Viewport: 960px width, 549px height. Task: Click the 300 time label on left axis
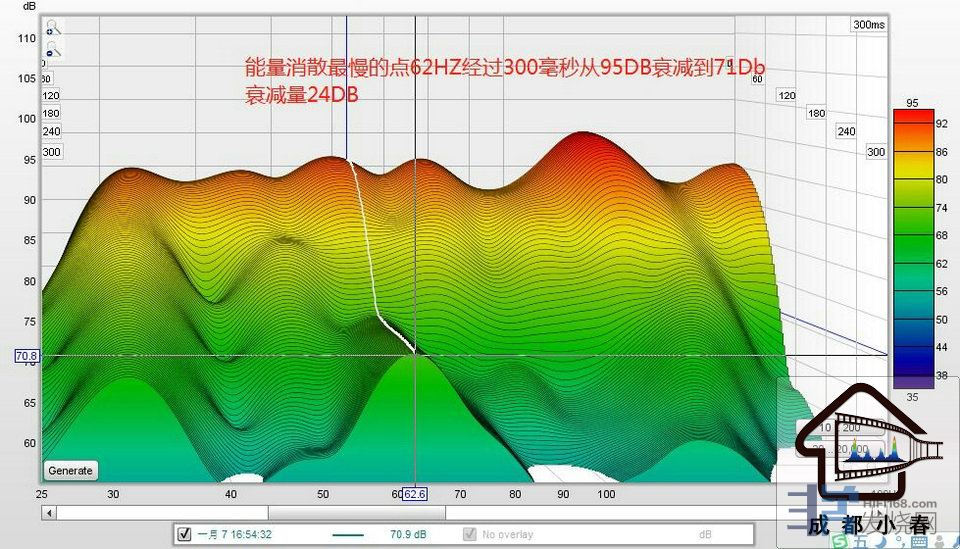point(51,152)
